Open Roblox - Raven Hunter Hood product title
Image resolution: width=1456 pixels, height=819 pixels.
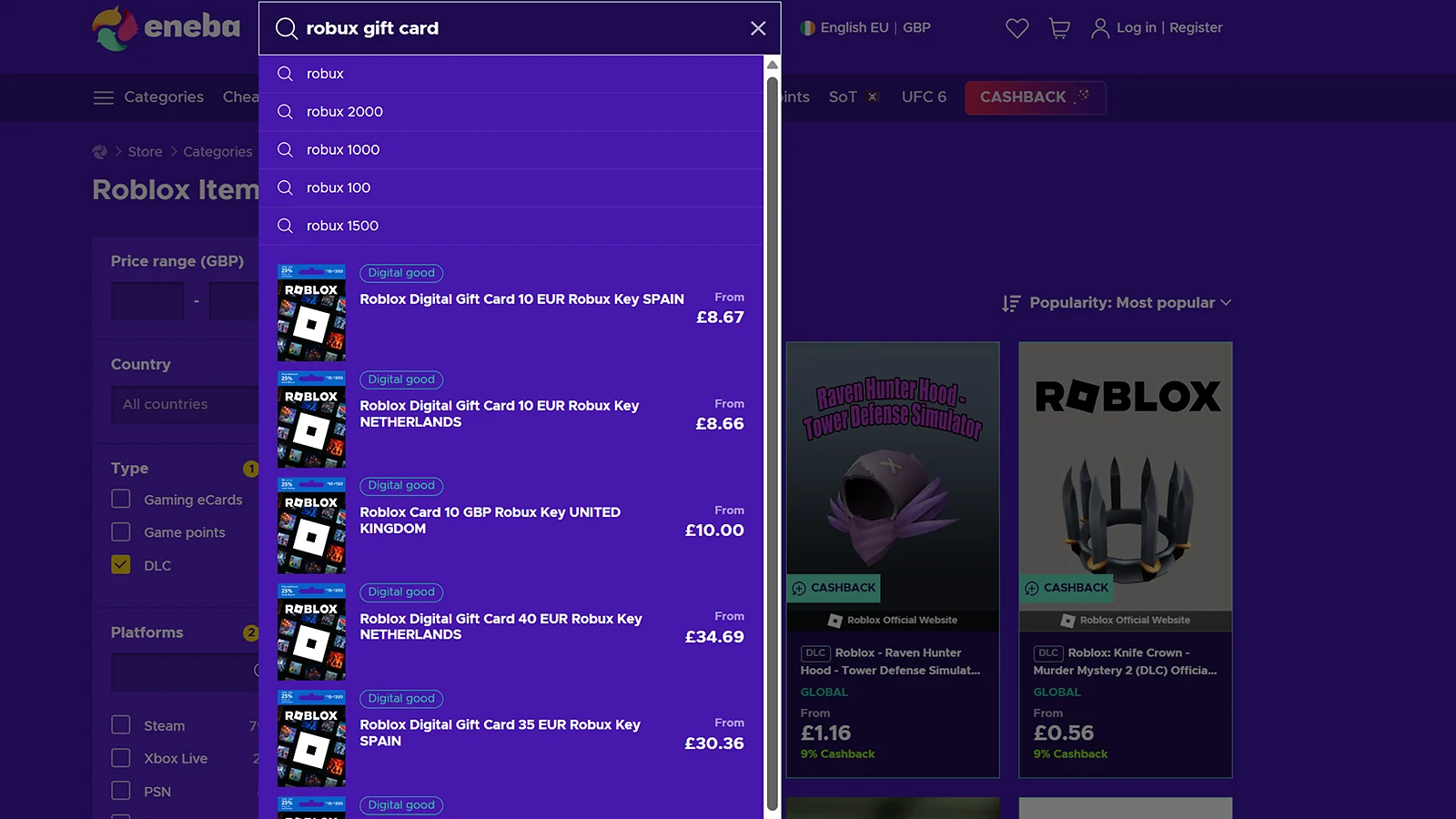click(x=890, y=662)
